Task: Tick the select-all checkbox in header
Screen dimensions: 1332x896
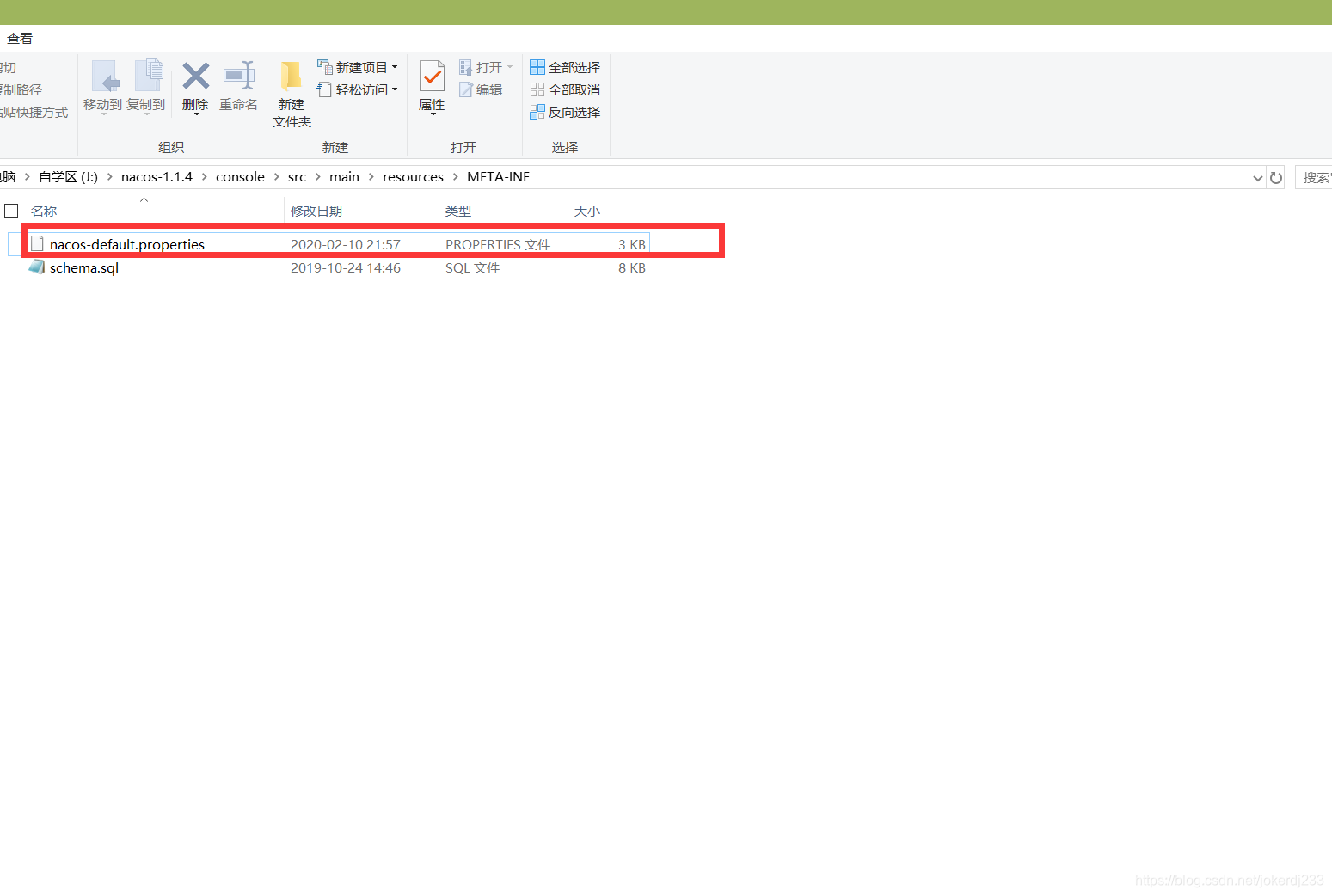Action: click(11, 211)
